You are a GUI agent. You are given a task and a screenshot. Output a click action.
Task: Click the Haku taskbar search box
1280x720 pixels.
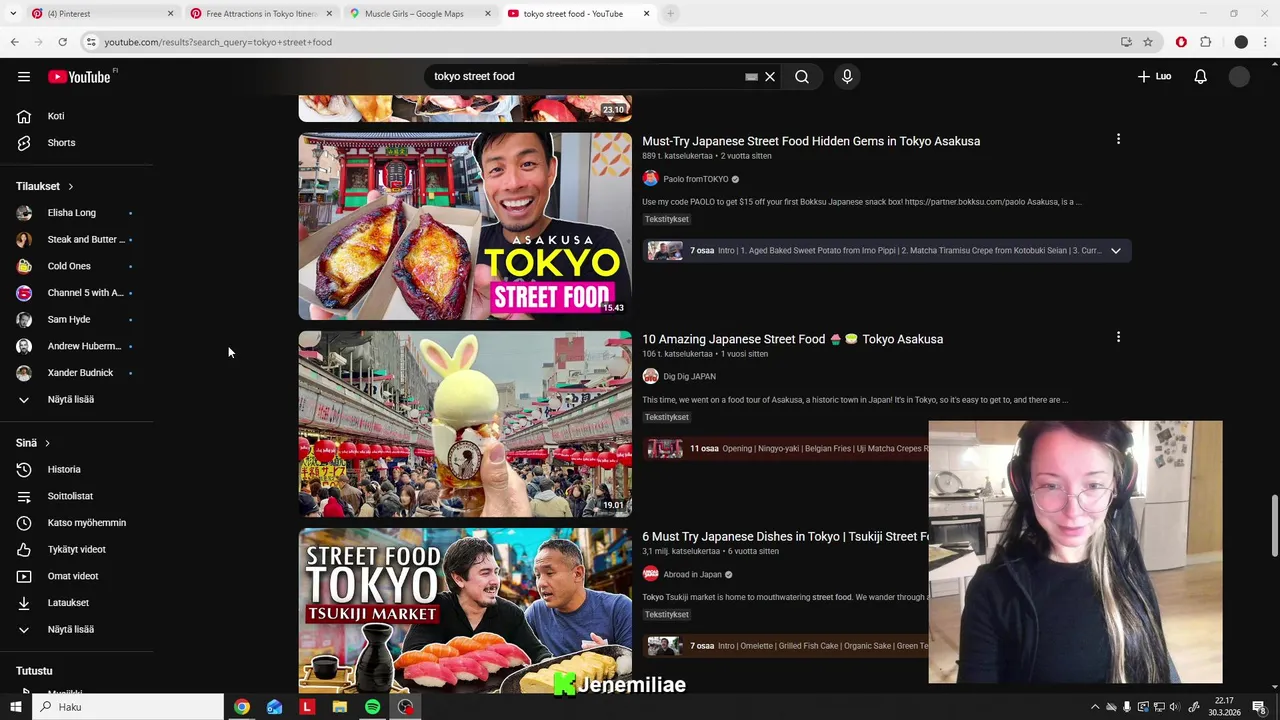point(128,707)
